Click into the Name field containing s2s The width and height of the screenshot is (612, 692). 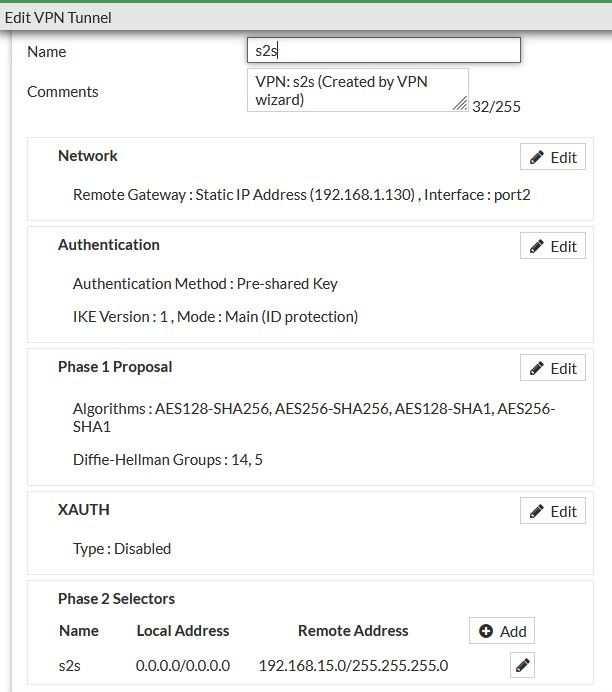pos(384,51)
